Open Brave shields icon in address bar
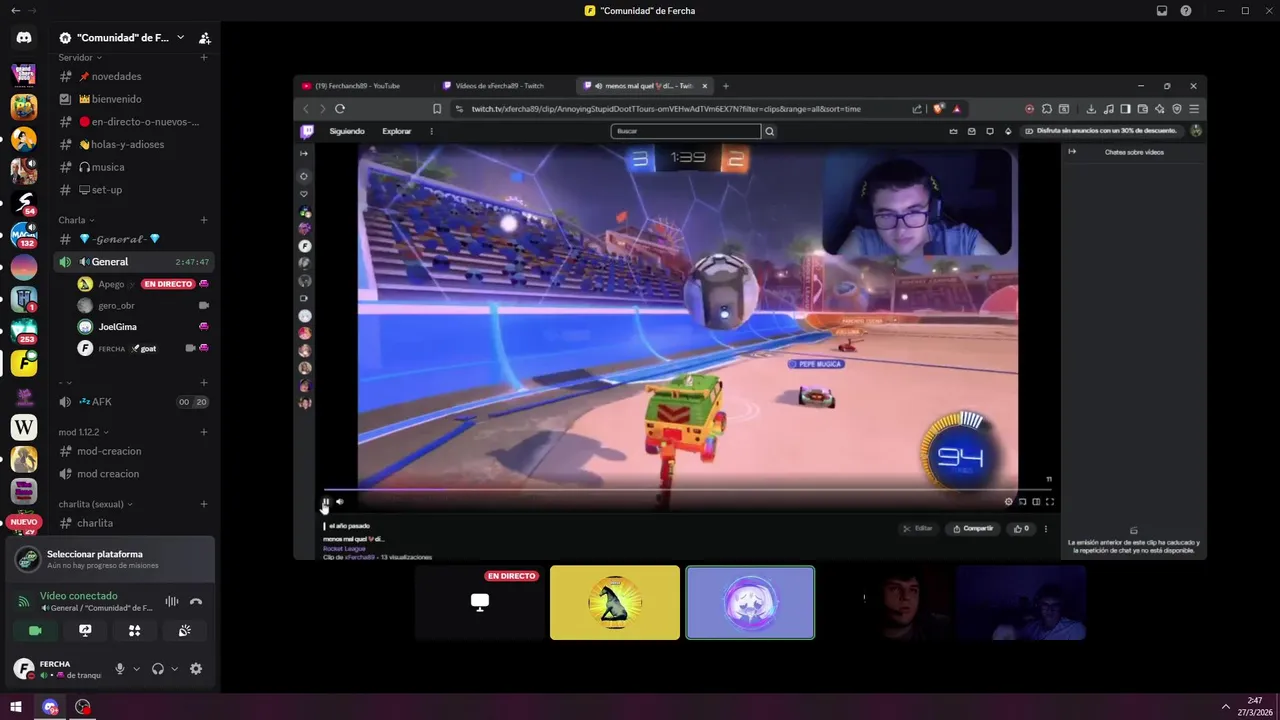The image size is (1280, 720). pos(938,109)
